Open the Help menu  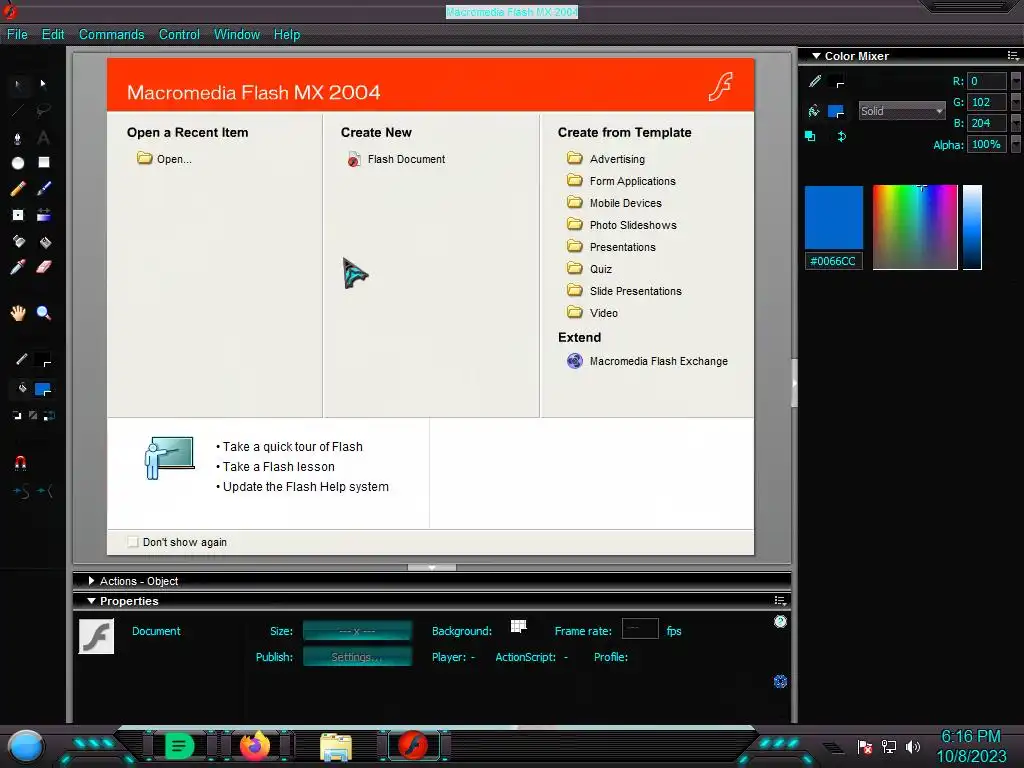click(287, 35)
